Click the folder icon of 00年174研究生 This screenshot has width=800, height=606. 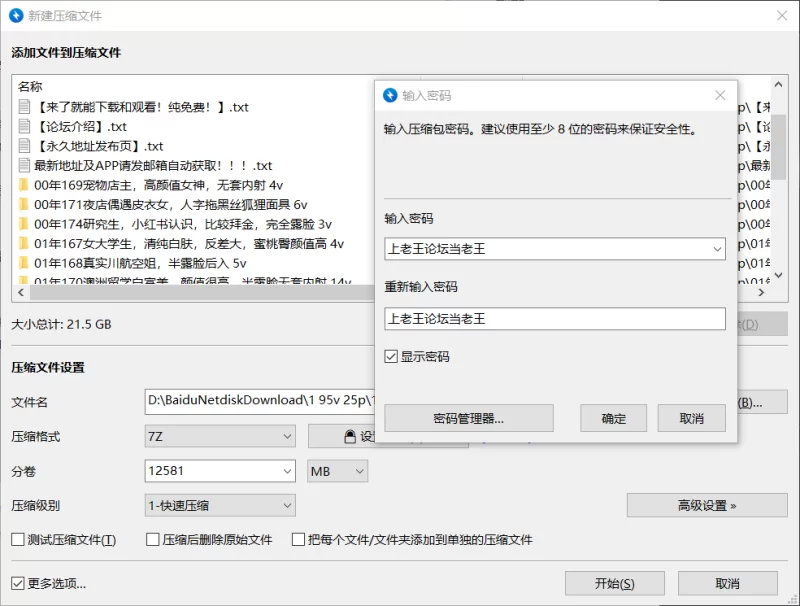pyautogui.click(x=23, y=224)
